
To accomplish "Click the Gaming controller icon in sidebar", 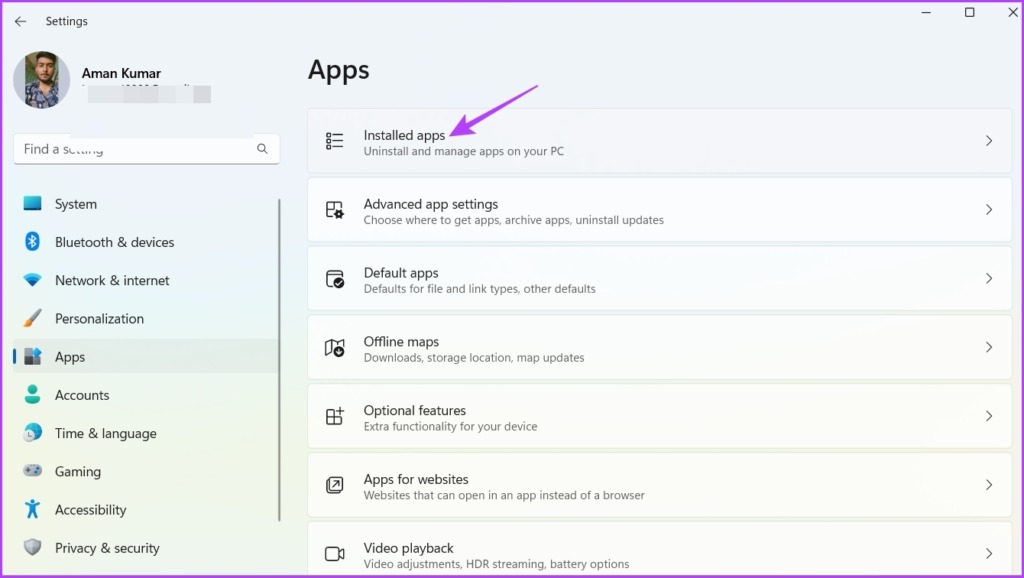I will [31, 471].
